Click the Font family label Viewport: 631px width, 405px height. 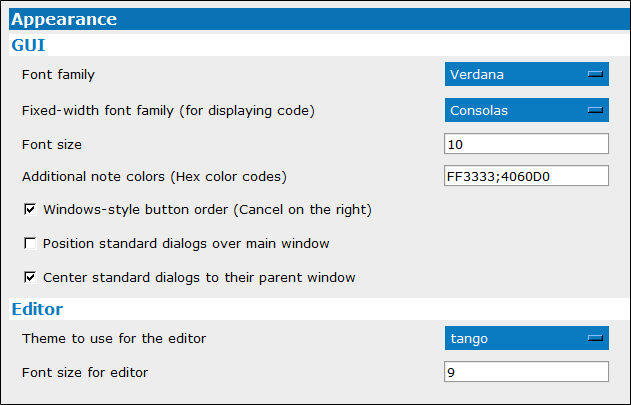point(58,75)
